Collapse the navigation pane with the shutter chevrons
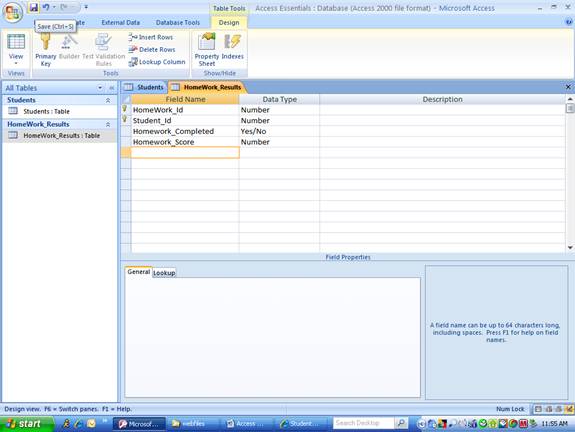Image resolution: width=575 pixels, height=432 pixels. (111, 88)
